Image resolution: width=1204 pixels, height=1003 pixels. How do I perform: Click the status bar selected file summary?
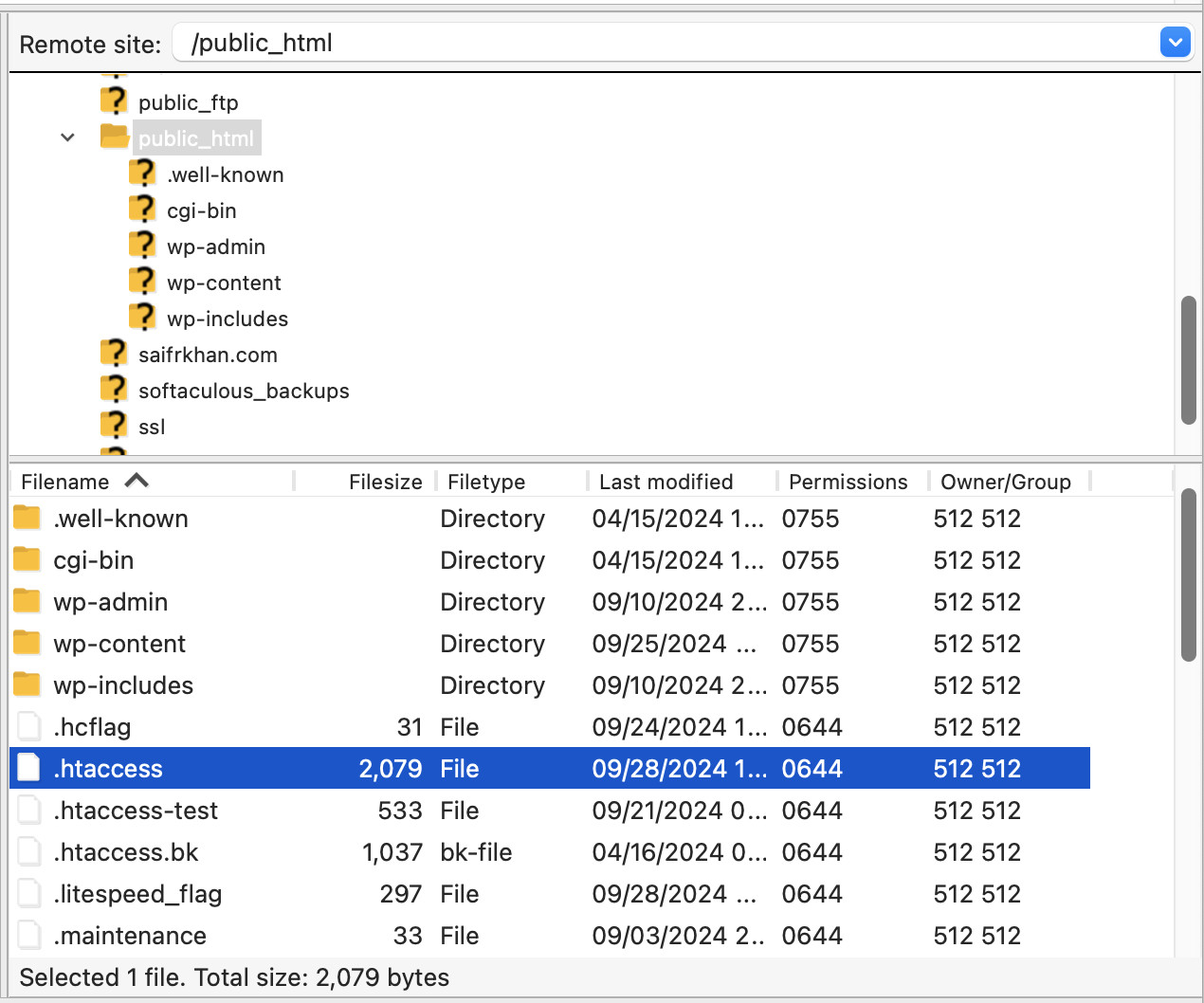(x=234, y=977)
